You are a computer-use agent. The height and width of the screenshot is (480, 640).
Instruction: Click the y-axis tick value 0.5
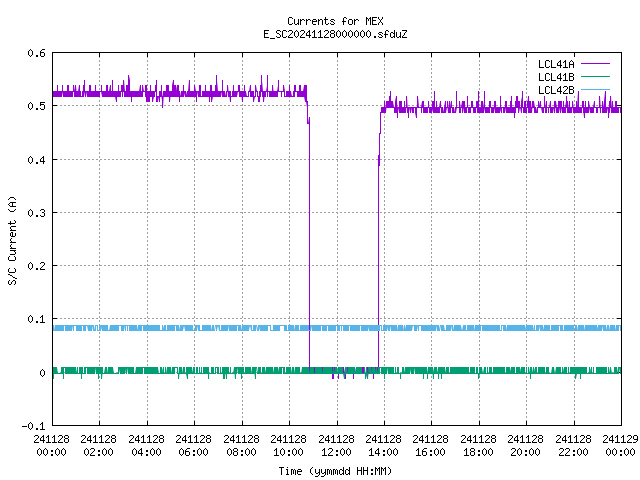click(36, 106)
